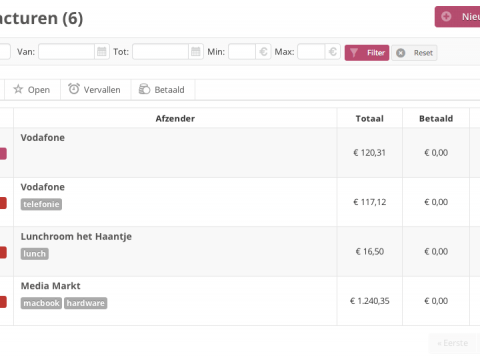Open the Media Markt invoice
This screenshot has height=360, width=480.
click(x=51, y=286)
